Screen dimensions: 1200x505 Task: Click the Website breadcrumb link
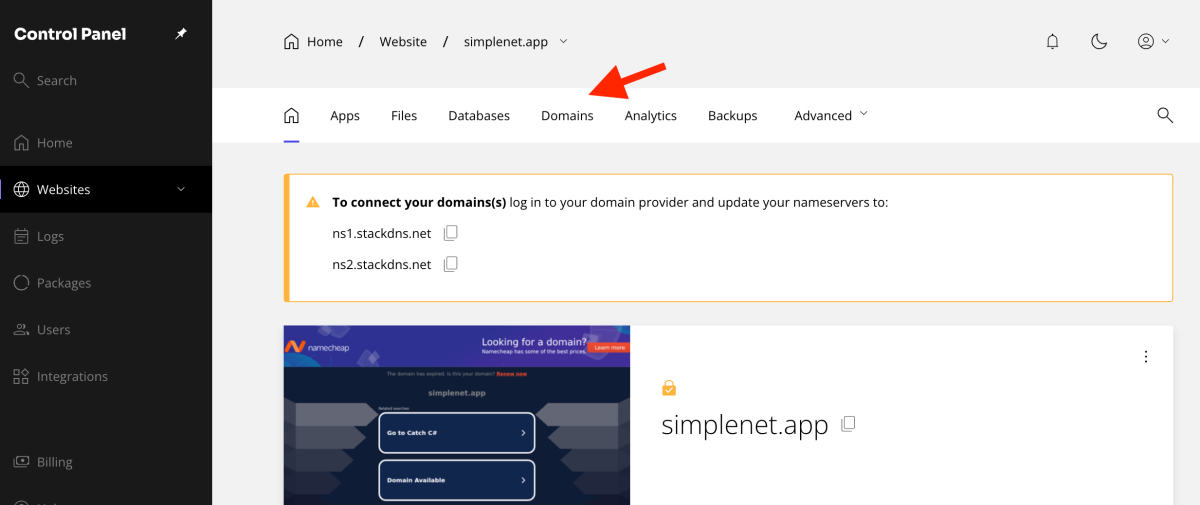point(403,42)
